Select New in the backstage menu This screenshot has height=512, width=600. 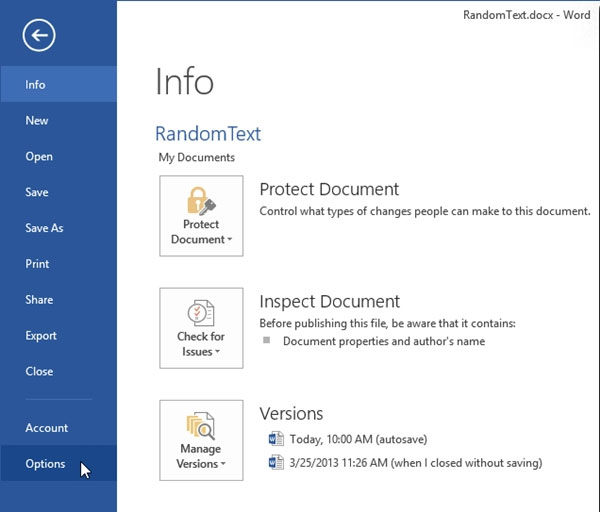pos(59,121)
